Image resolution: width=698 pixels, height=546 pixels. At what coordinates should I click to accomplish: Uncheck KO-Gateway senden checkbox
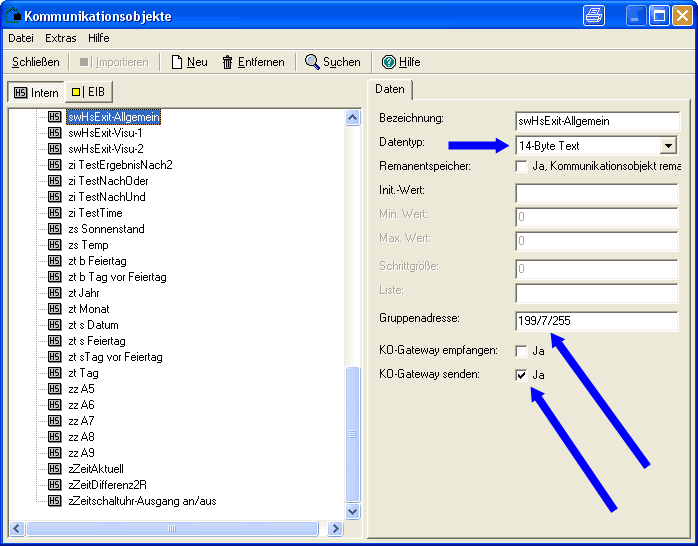[522, 375]
